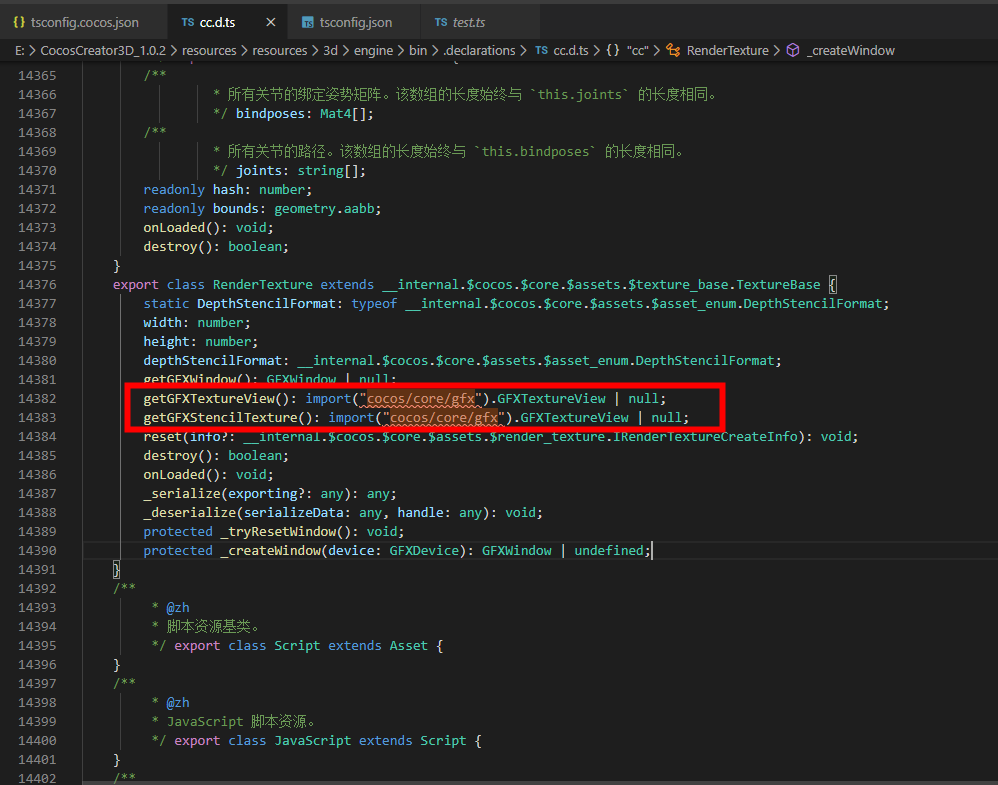Click the TS icon in the breadcrumb
Screen dimensions: 998x785
pyautogui.click(x=541, y=50)
